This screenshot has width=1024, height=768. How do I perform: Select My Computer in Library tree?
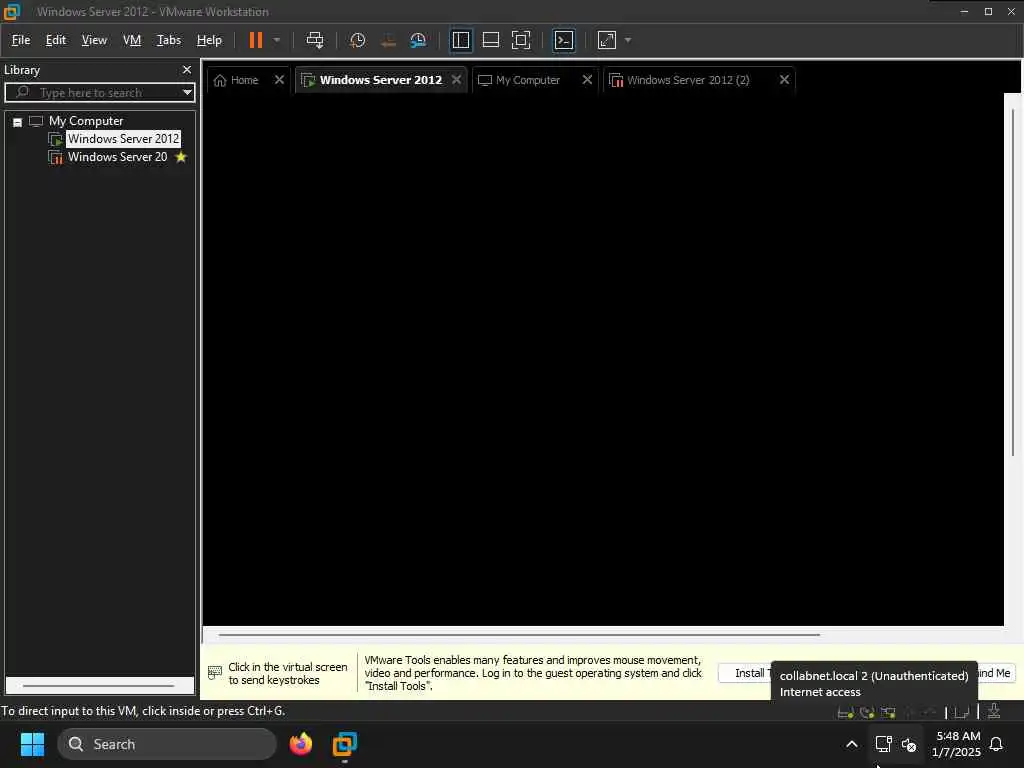click(86, 121)
